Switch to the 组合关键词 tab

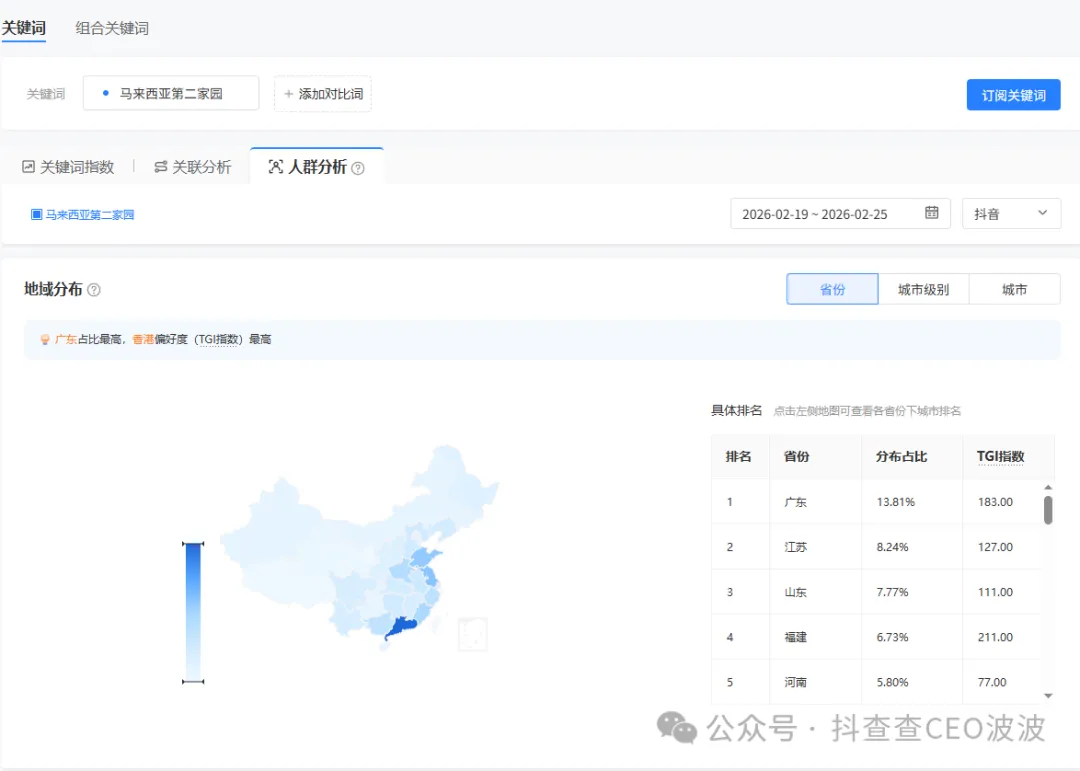[110, 29]
